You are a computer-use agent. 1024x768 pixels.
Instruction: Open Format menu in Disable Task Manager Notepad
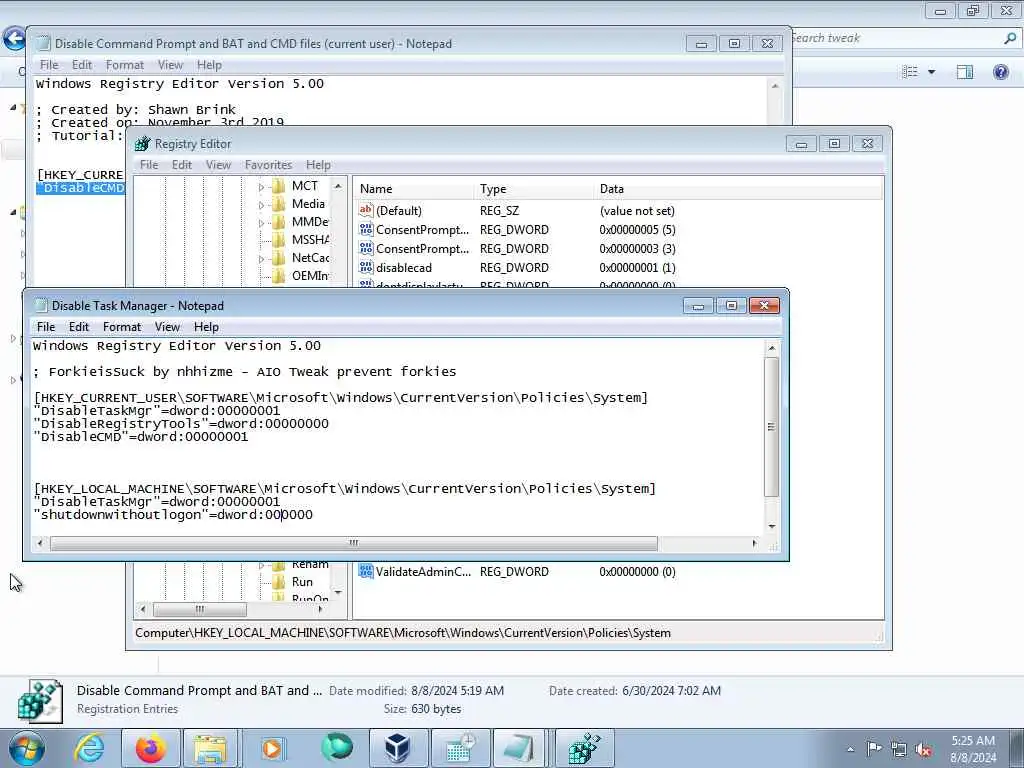click(x=121, y=327)
